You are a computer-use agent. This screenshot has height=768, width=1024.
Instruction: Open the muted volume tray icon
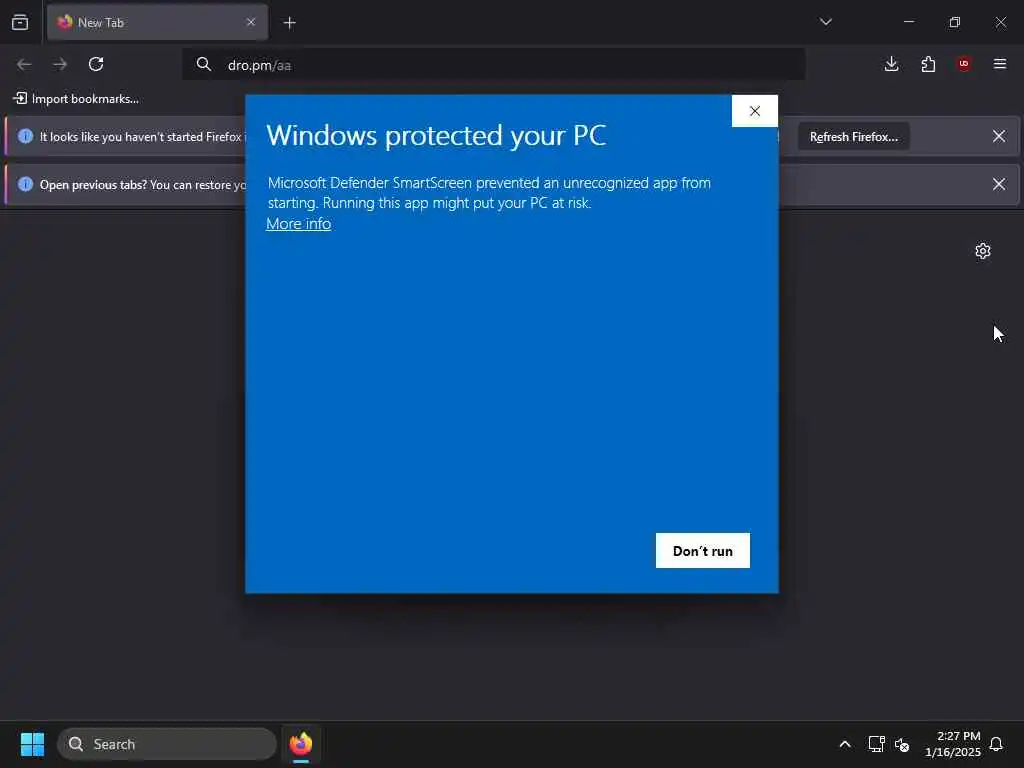[x=902, y=744]
